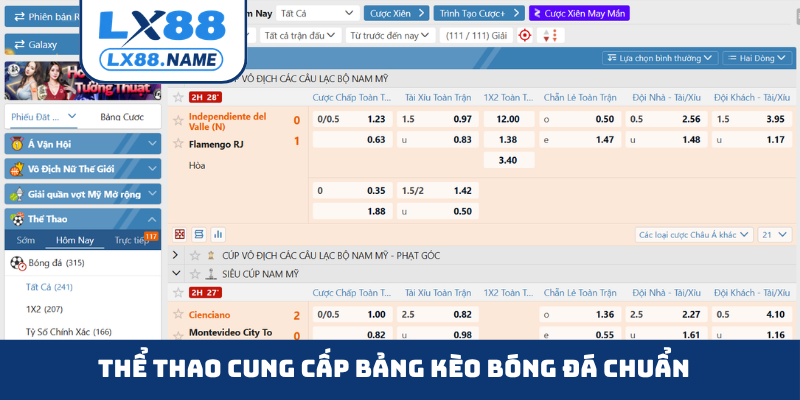Click Cược Xiên May Mắn button
Screen dimensions: 800x400
click(579, 13)
